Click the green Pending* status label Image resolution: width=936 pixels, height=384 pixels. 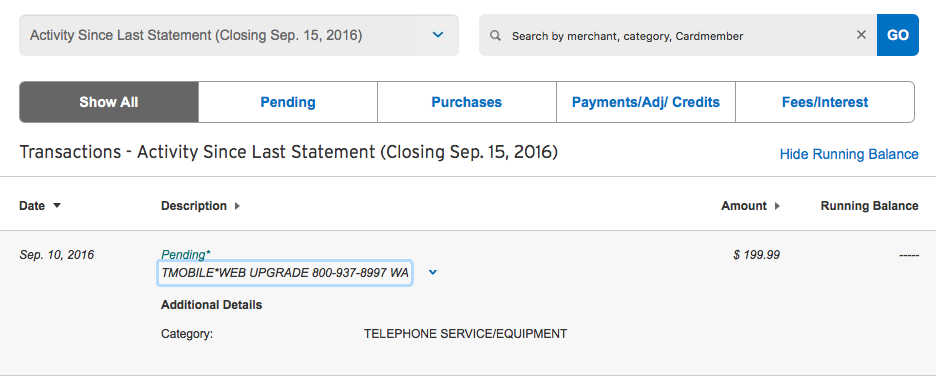186,255
